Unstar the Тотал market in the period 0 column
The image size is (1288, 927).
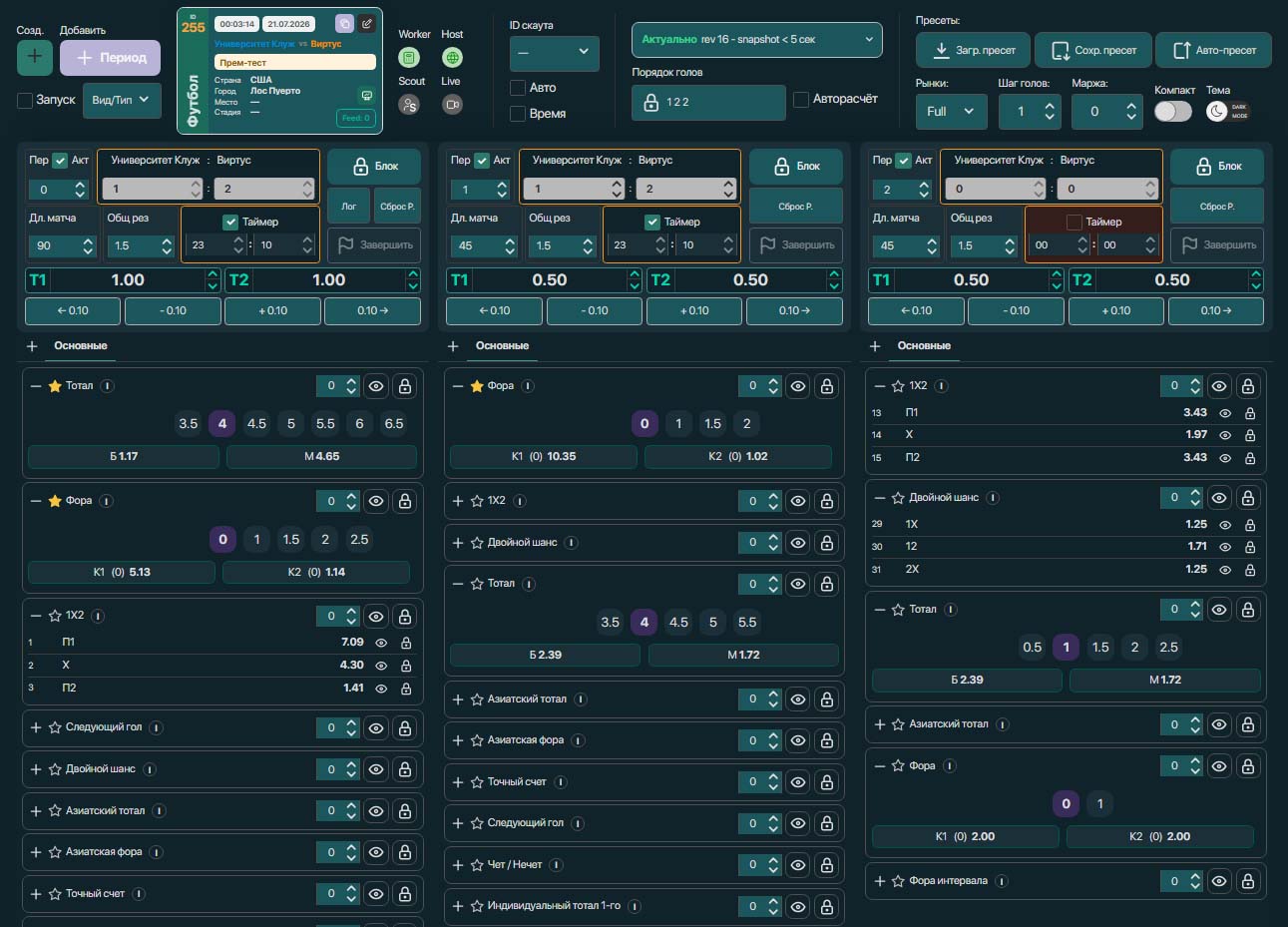pos(55,386)
